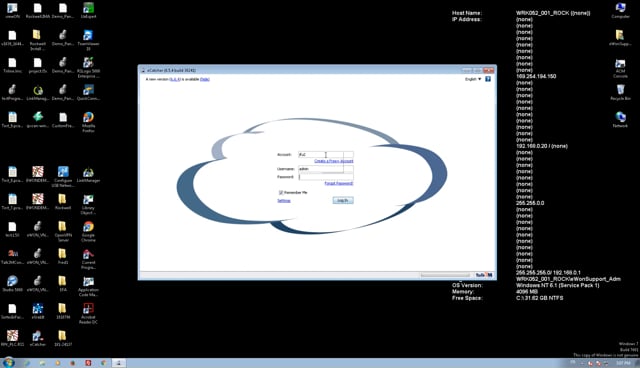Screen dimensions: 640x368
Task: Select the Mozilla Firefox desktop icon
Action: [x=88, y=122]
